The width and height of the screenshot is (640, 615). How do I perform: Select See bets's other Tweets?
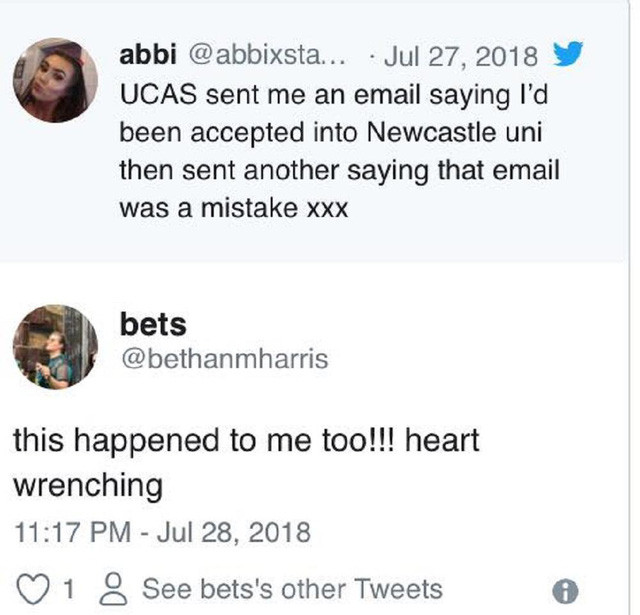(292, 588)
